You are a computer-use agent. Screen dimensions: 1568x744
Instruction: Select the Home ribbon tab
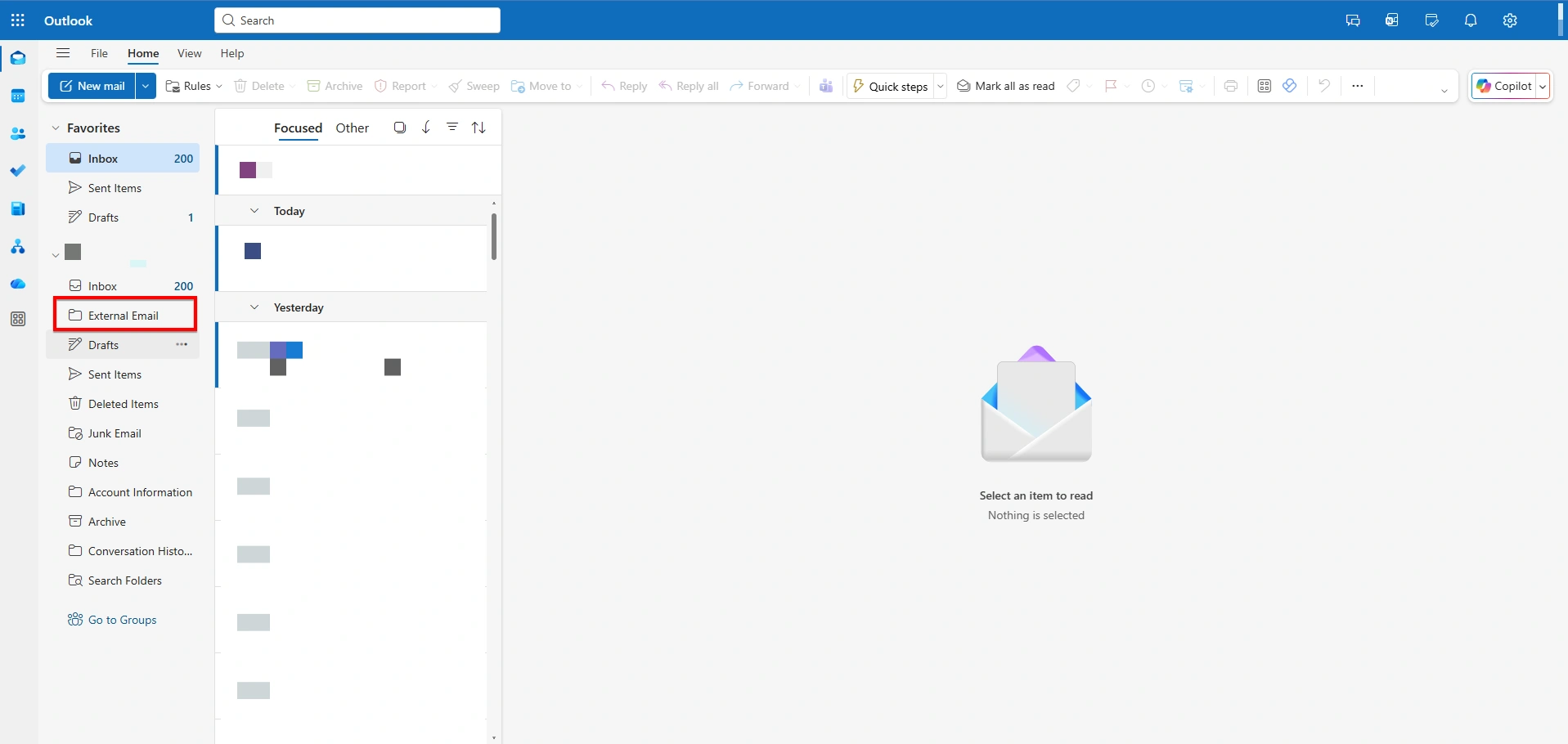pyautogui.click(x=143, y=53)
